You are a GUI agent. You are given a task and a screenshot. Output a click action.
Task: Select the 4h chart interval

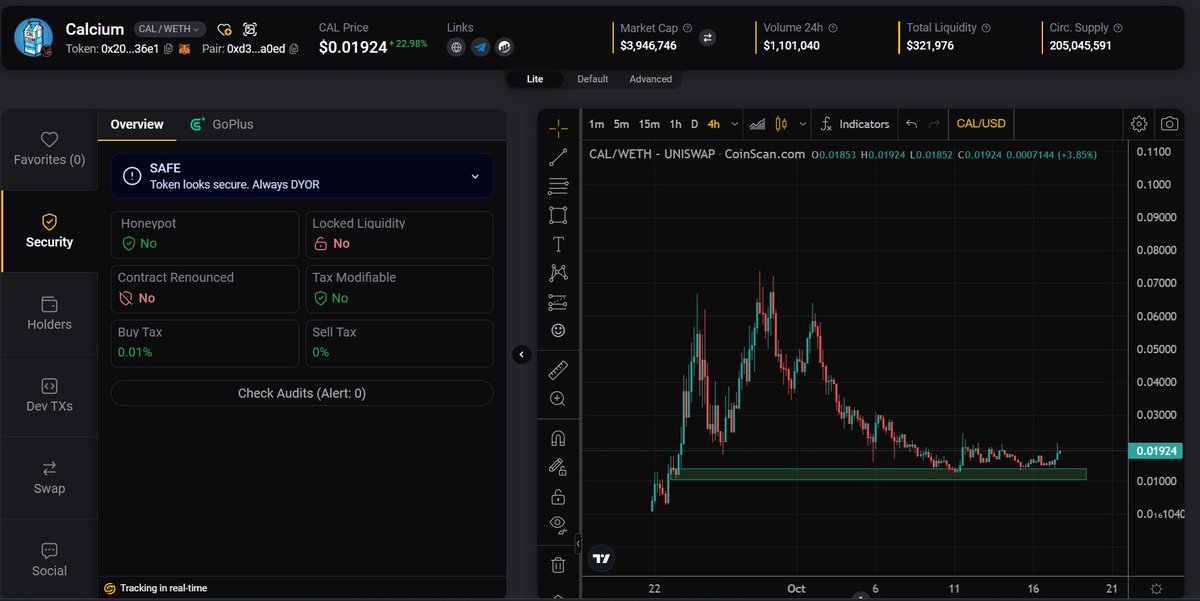point(713,124)
